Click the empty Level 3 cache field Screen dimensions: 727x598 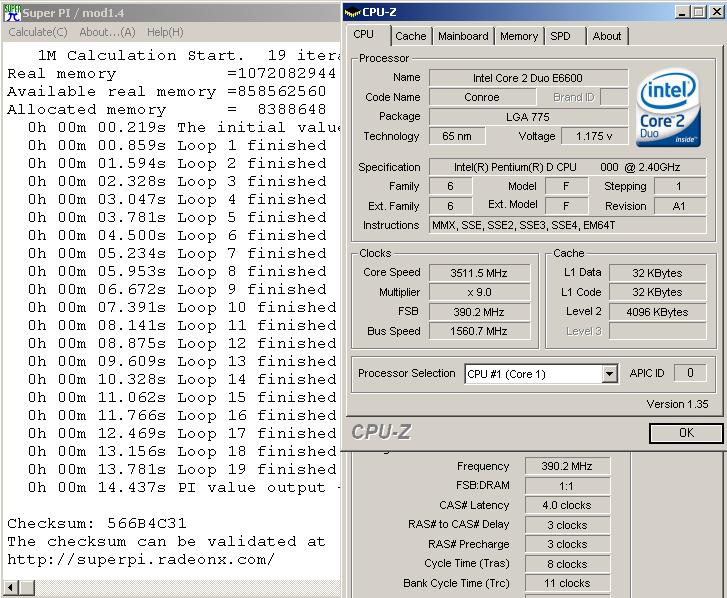[x=657, y=331]
